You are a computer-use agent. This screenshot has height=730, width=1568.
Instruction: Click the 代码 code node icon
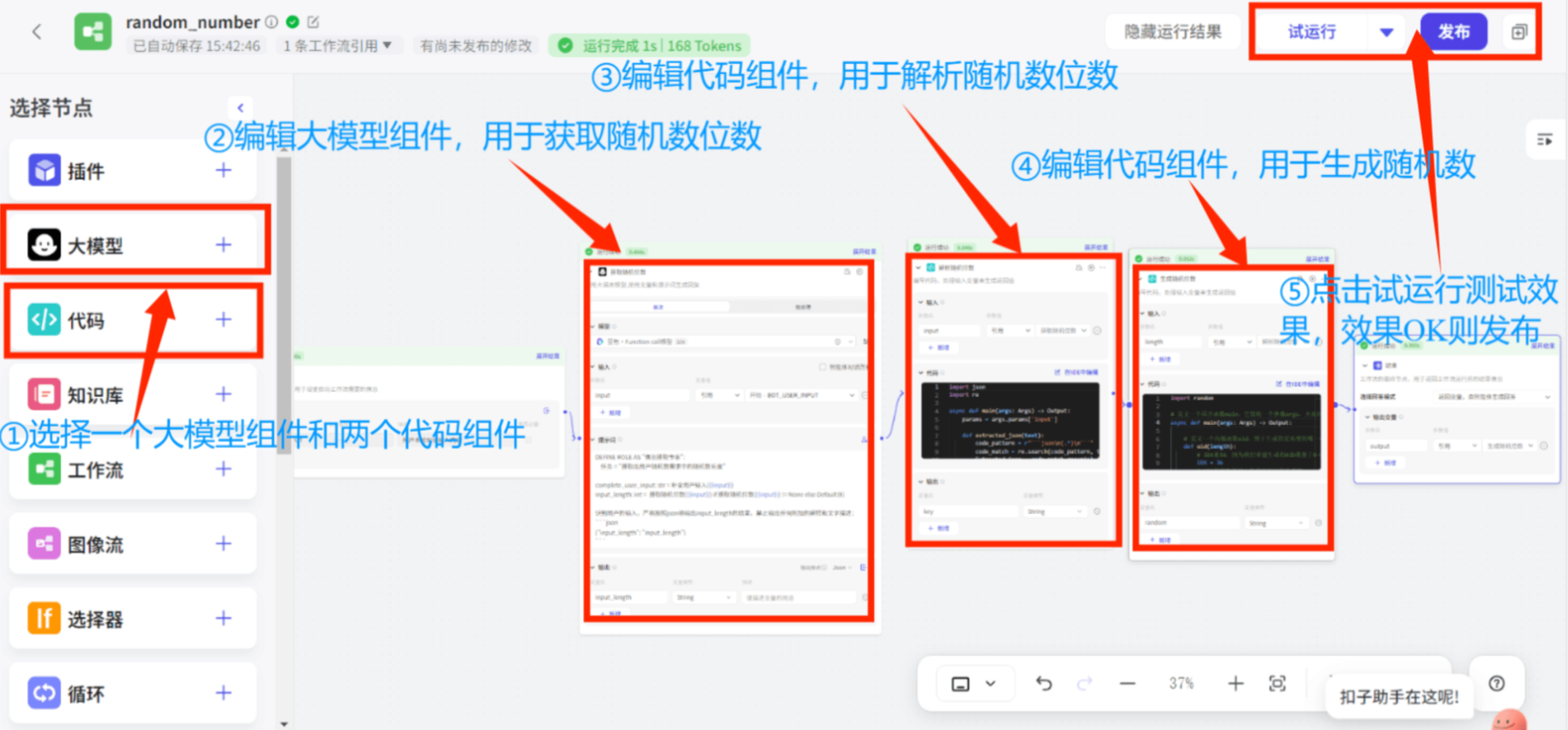pyautogui.click(x=44, y=320)
